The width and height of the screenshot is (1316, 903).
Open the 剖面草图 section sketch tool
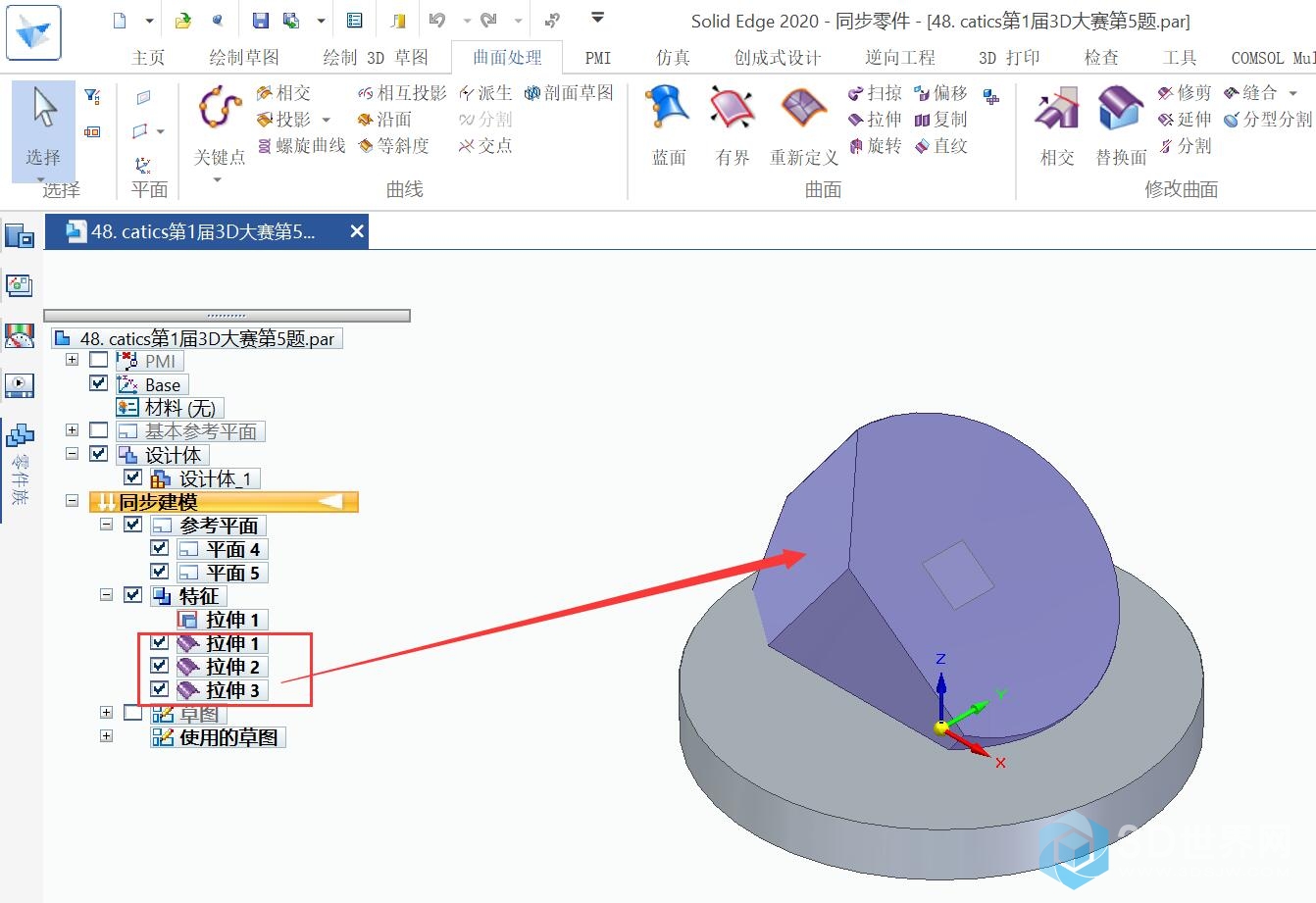click(x=569, y=93)
